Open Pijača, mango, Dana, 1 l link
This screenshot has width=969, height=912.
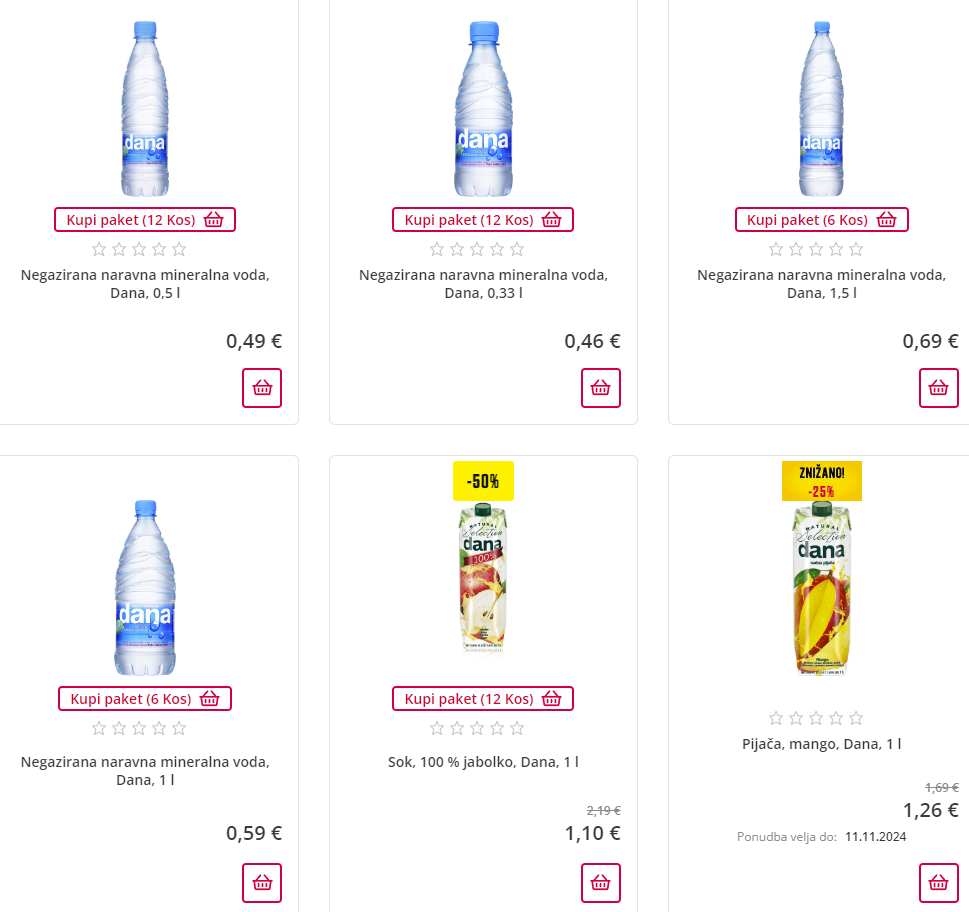821,744
